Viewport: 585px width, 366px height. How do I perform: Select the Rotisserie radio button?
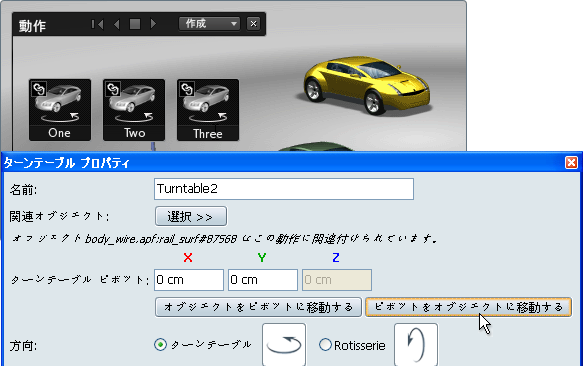[x=325, y=345]
